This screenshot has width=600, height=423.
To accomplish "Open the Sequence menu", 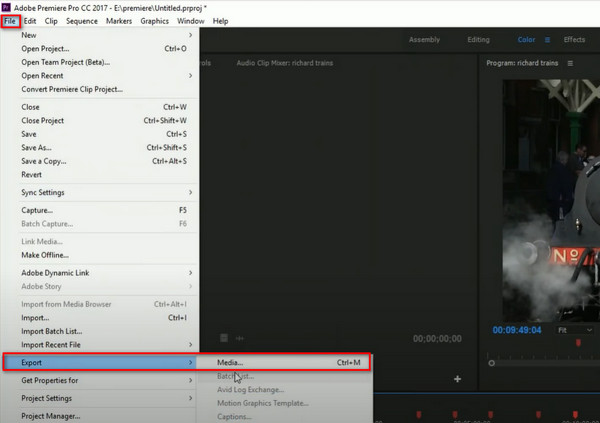I will pos(82,21).
